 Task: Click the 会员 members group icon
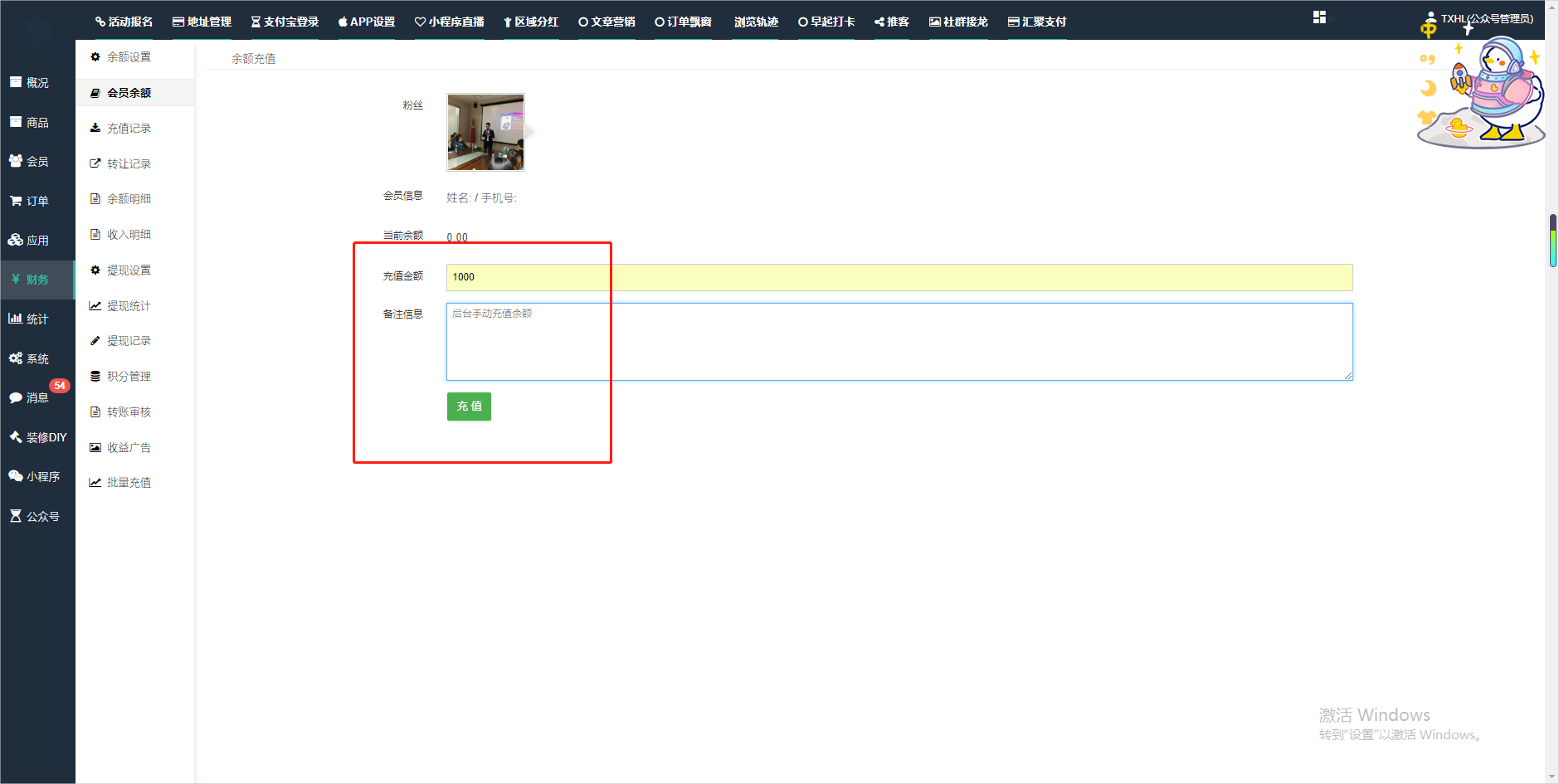point(16,161)
